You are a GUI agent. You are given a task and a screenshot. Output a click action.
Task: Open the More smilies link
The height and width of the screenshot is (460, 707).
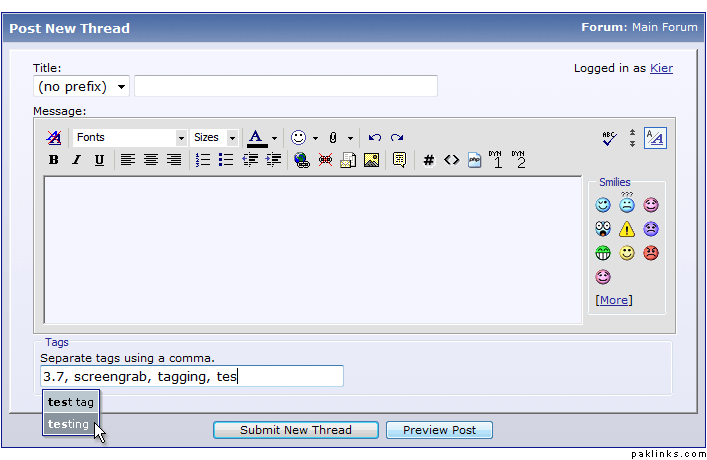click(614, 300)
